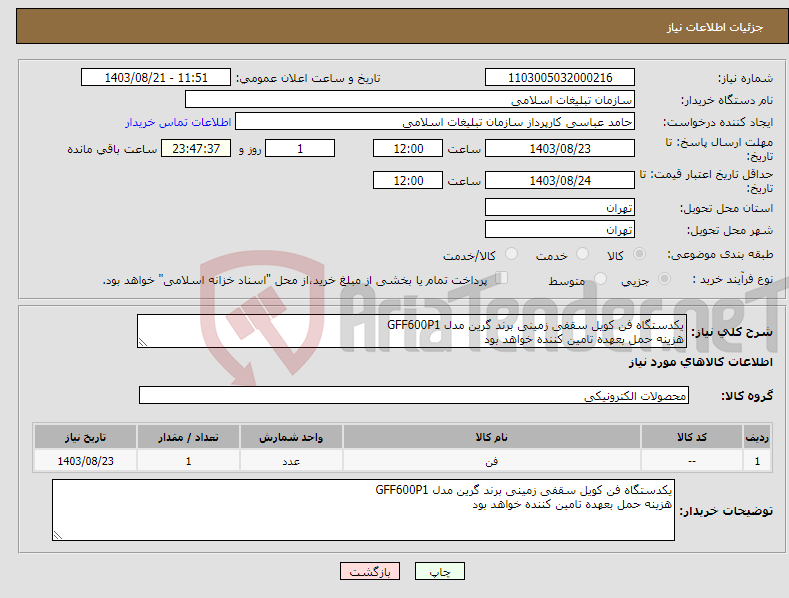This screenshot has height=598, width=789.
Task: Click the بازگشت (back) button
Action: 370,571
